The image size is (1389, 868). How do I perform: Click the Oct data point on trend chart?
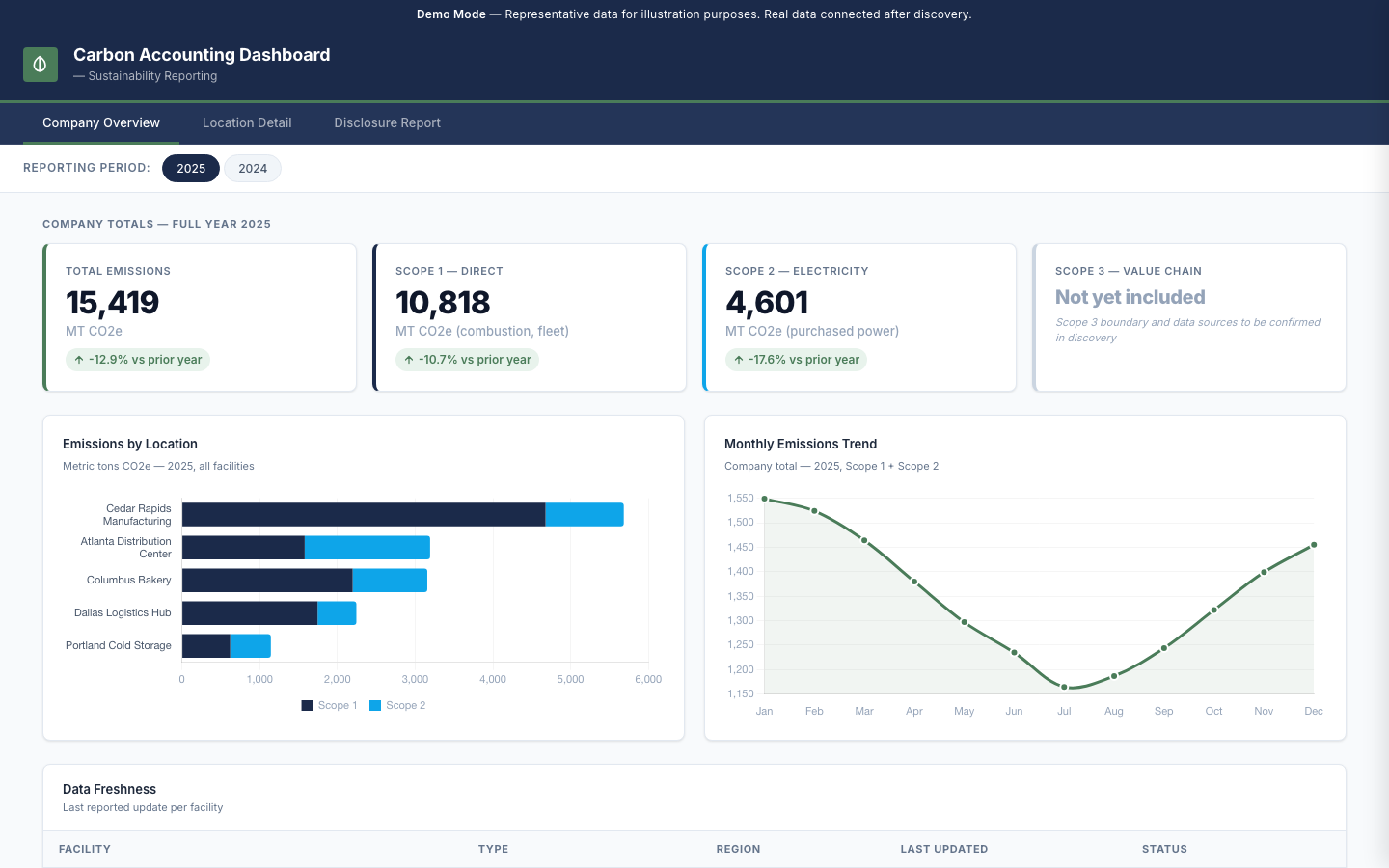[1213, 610]
